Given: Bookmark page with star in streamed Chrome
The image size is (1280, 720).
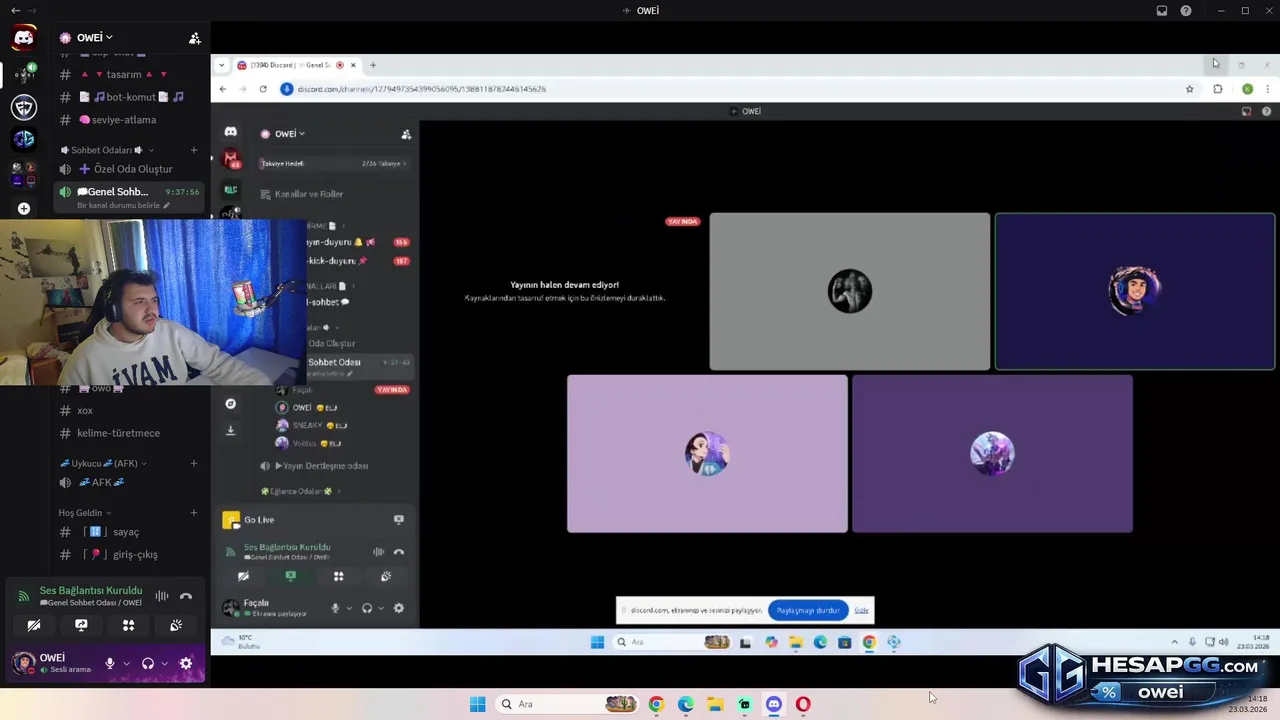Looking at the screenshot, I should pos(1189,89).
